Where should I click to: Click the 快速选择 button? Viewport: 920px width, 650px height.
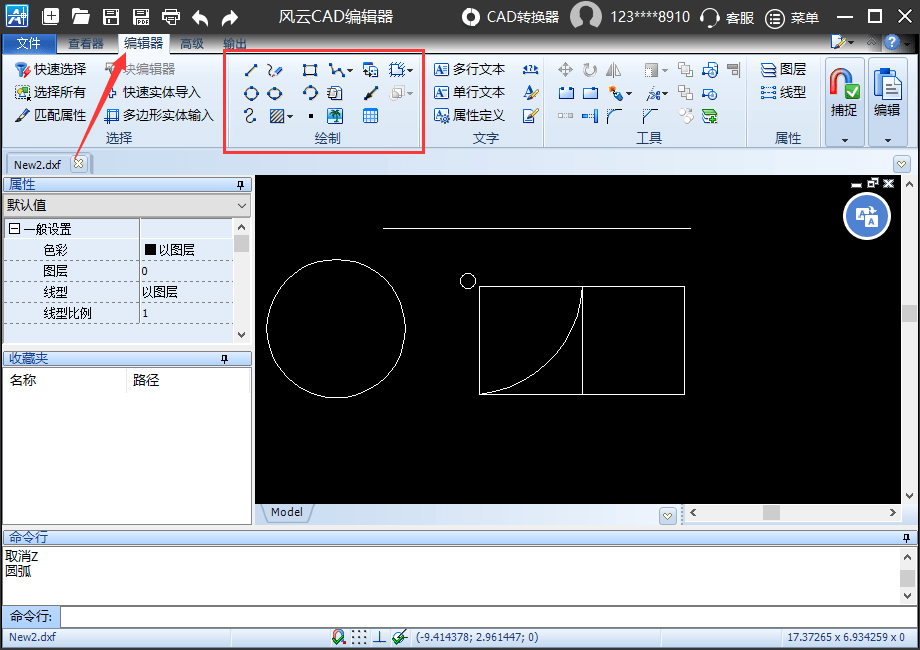50,69
